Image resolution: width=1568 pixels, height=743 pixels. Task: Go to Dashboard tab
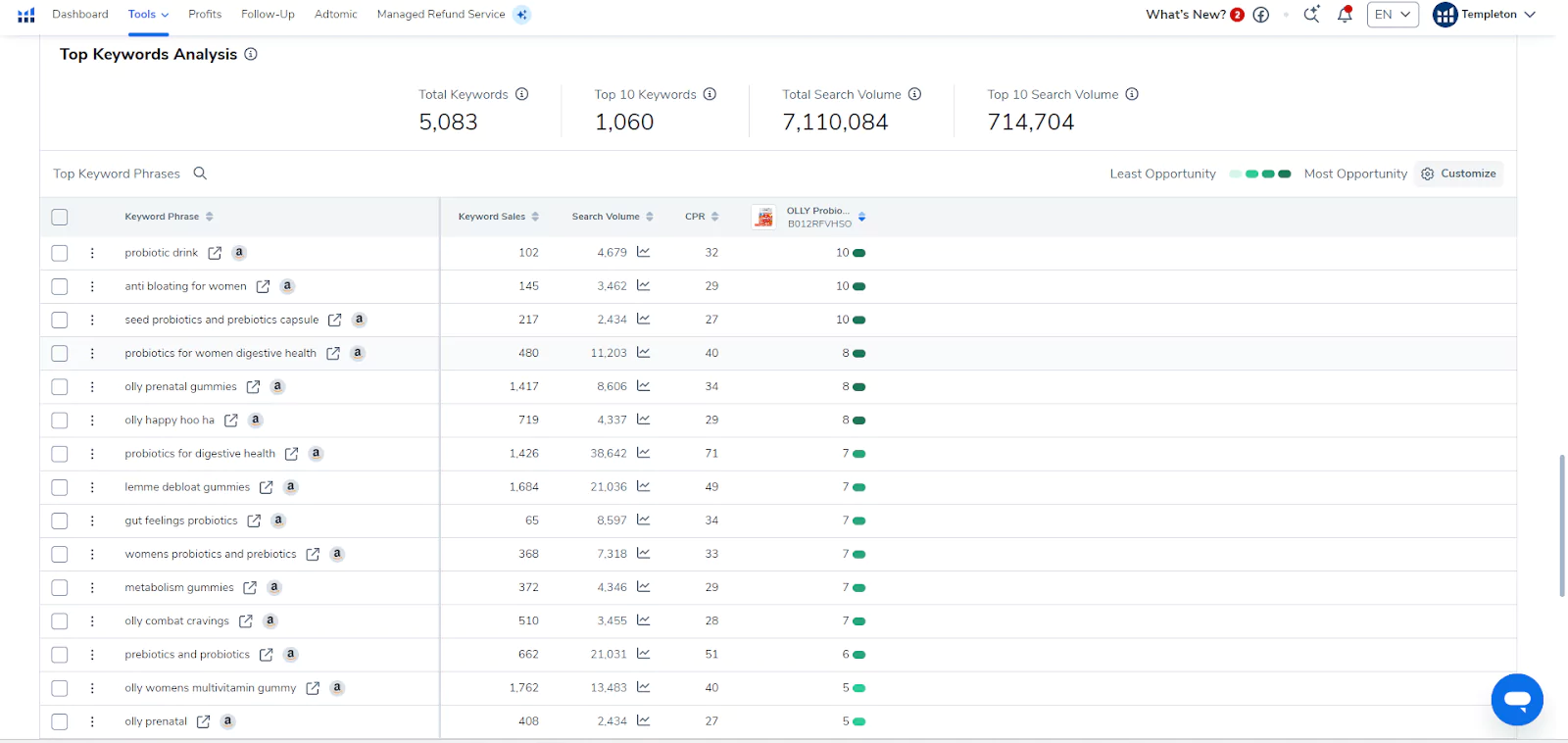click(80, 15)
